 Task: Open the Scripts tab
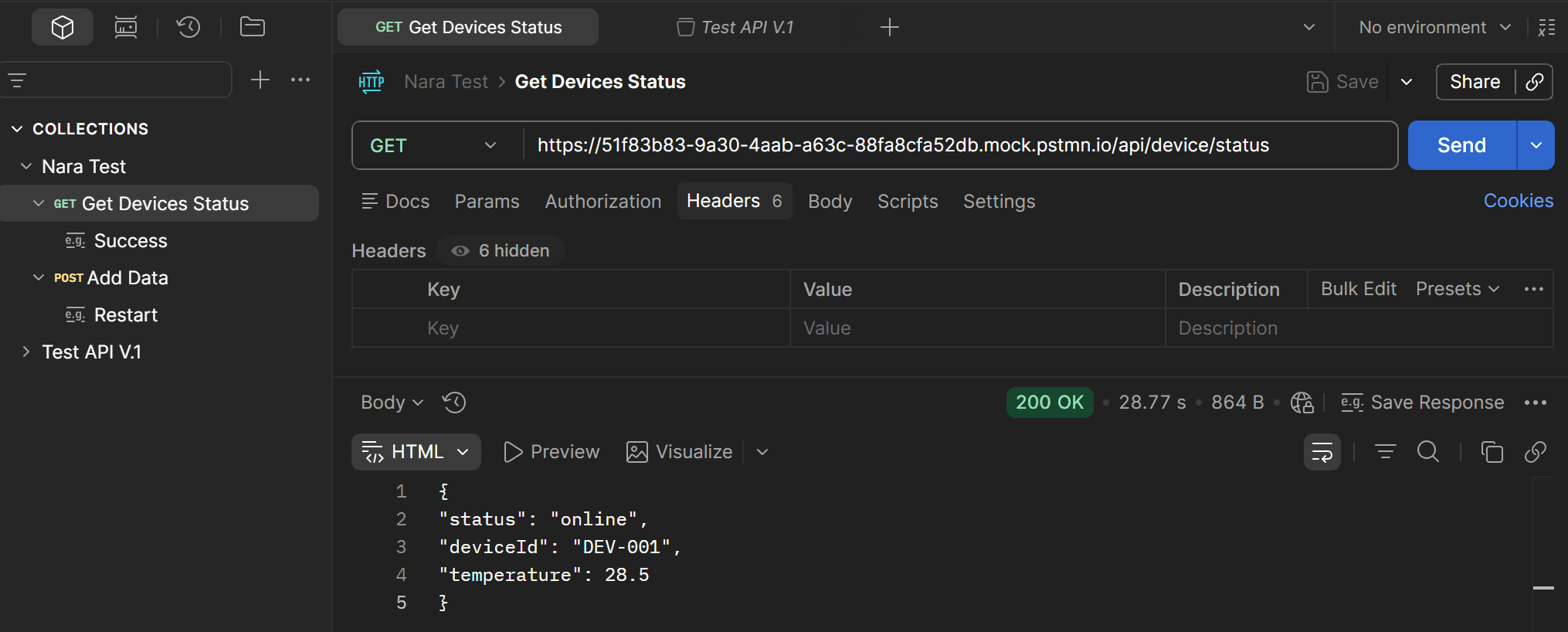click(908, 202)
